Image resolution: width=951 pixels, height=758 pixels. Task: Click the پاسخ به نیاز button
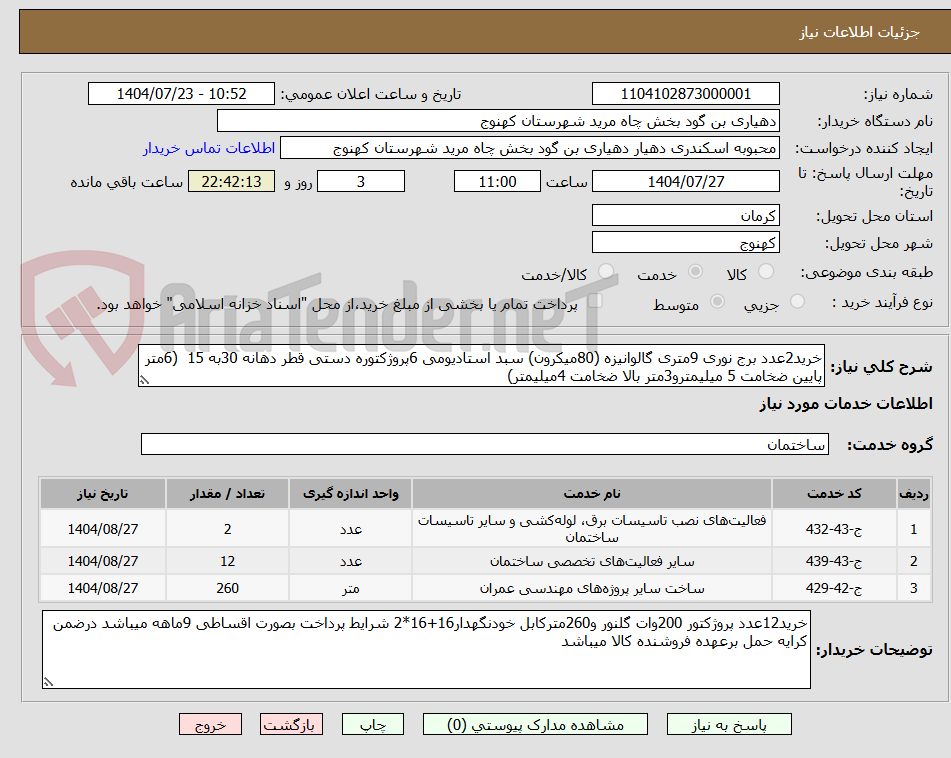(x=728, y=724)
